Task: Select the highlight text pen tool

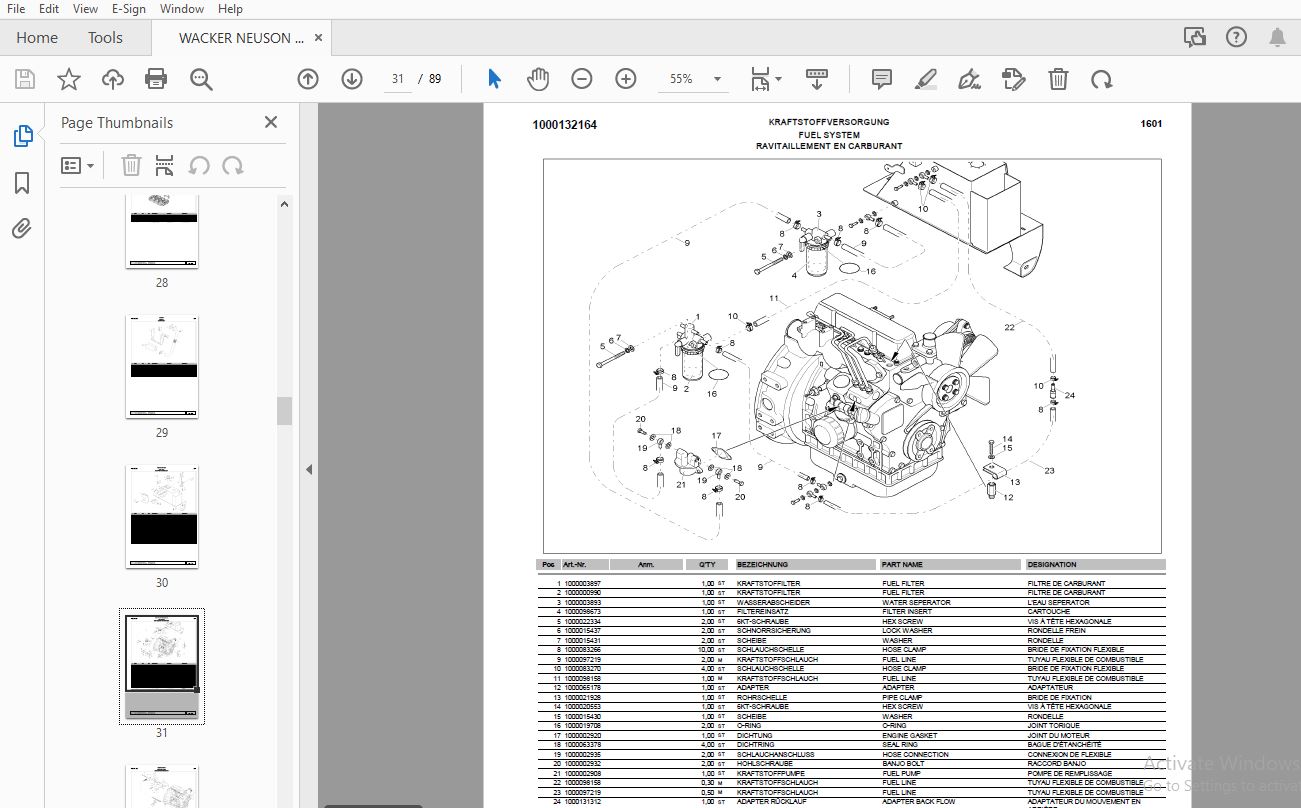Action: pyautogui.click(x=925, y=79)
